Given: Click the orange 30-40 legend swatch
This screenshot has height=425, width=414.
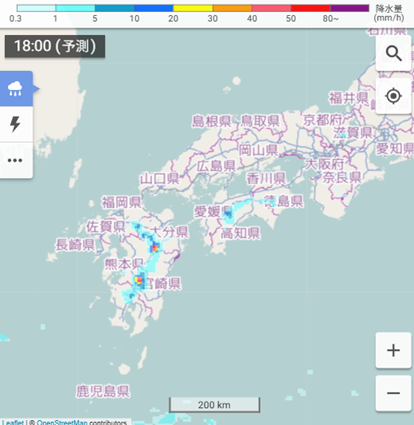Looking at the screenshot, I should 232,8.
